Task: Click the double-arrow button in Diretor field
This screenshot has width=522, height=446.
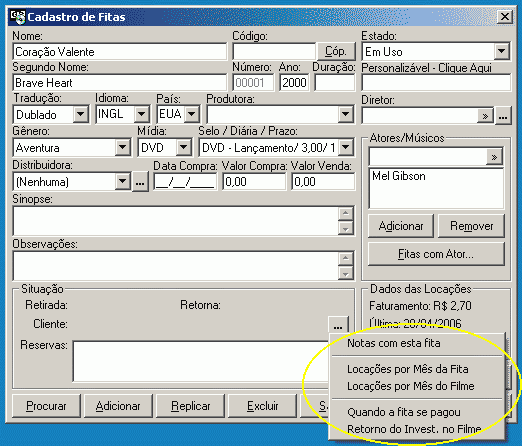Action: pyautogui.click(x=485, y=116)
